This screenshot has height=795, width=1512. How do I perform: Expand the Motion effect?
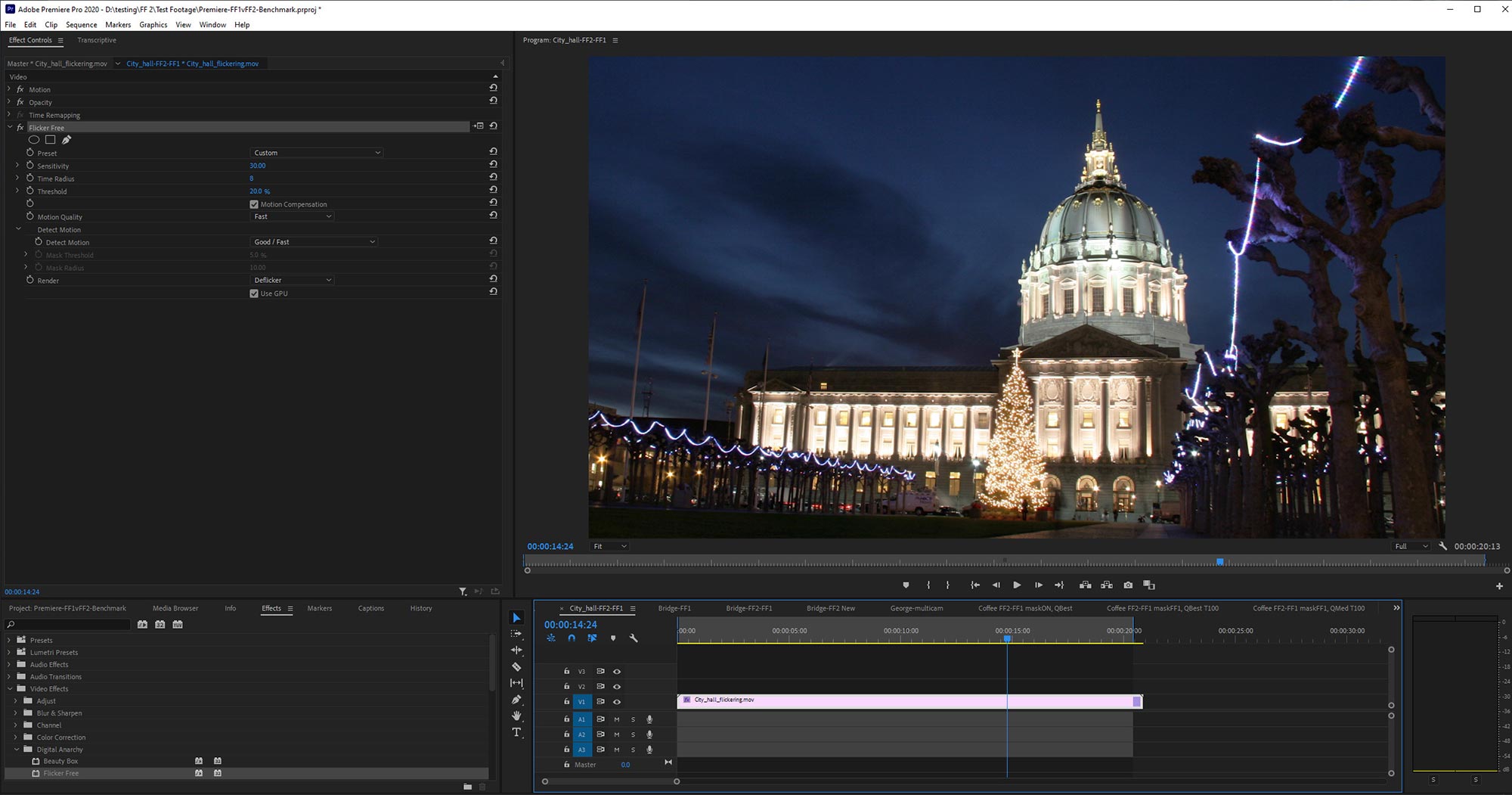[x=9, y=89]
